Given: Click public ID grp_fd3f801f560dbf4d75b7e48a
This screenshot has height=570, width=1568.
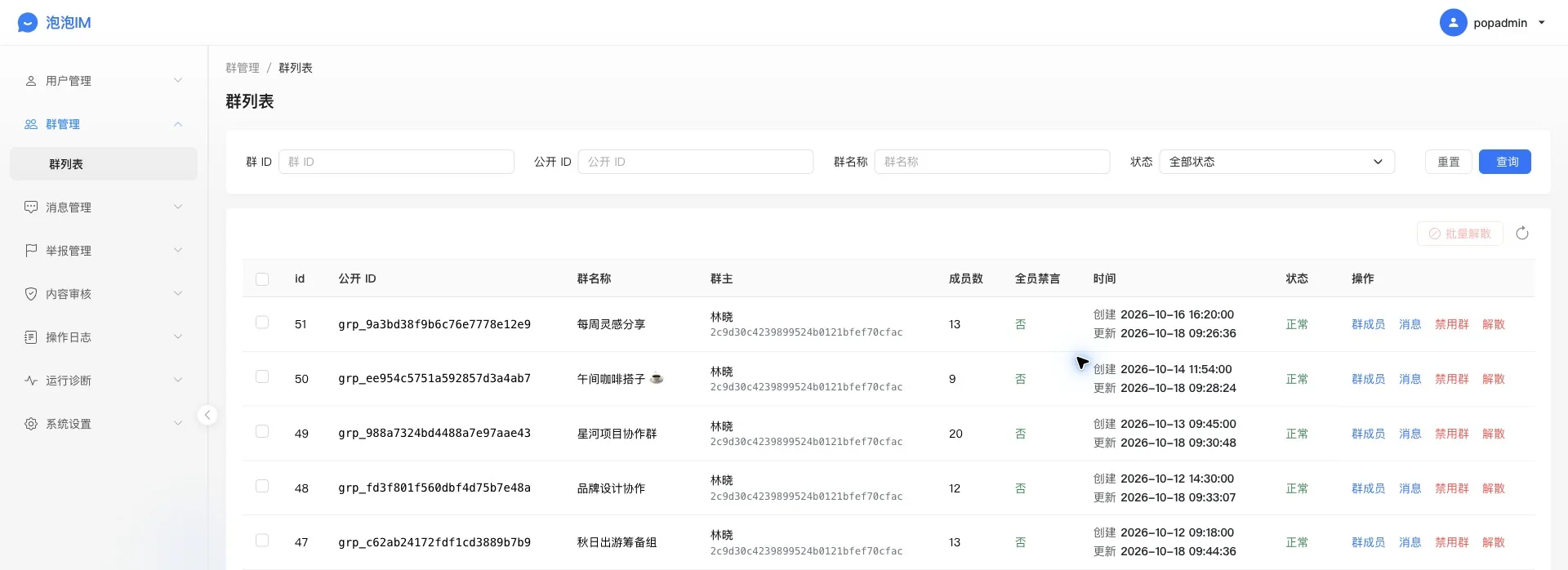Looking at the screenshot, I should 434,488.
